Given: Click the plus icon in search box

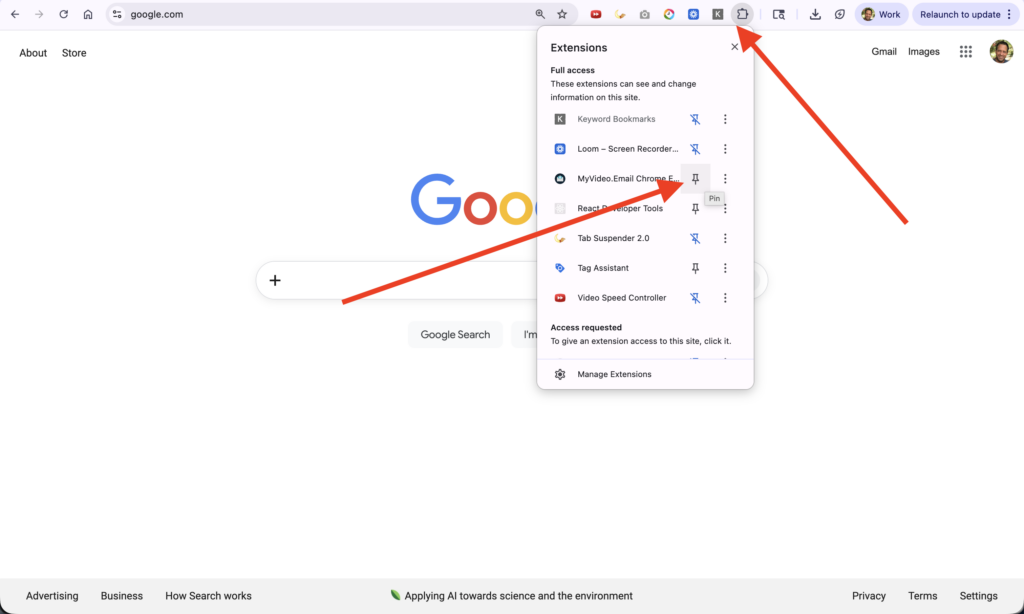Looking at the screenshot, I should [x=275, y=280].
